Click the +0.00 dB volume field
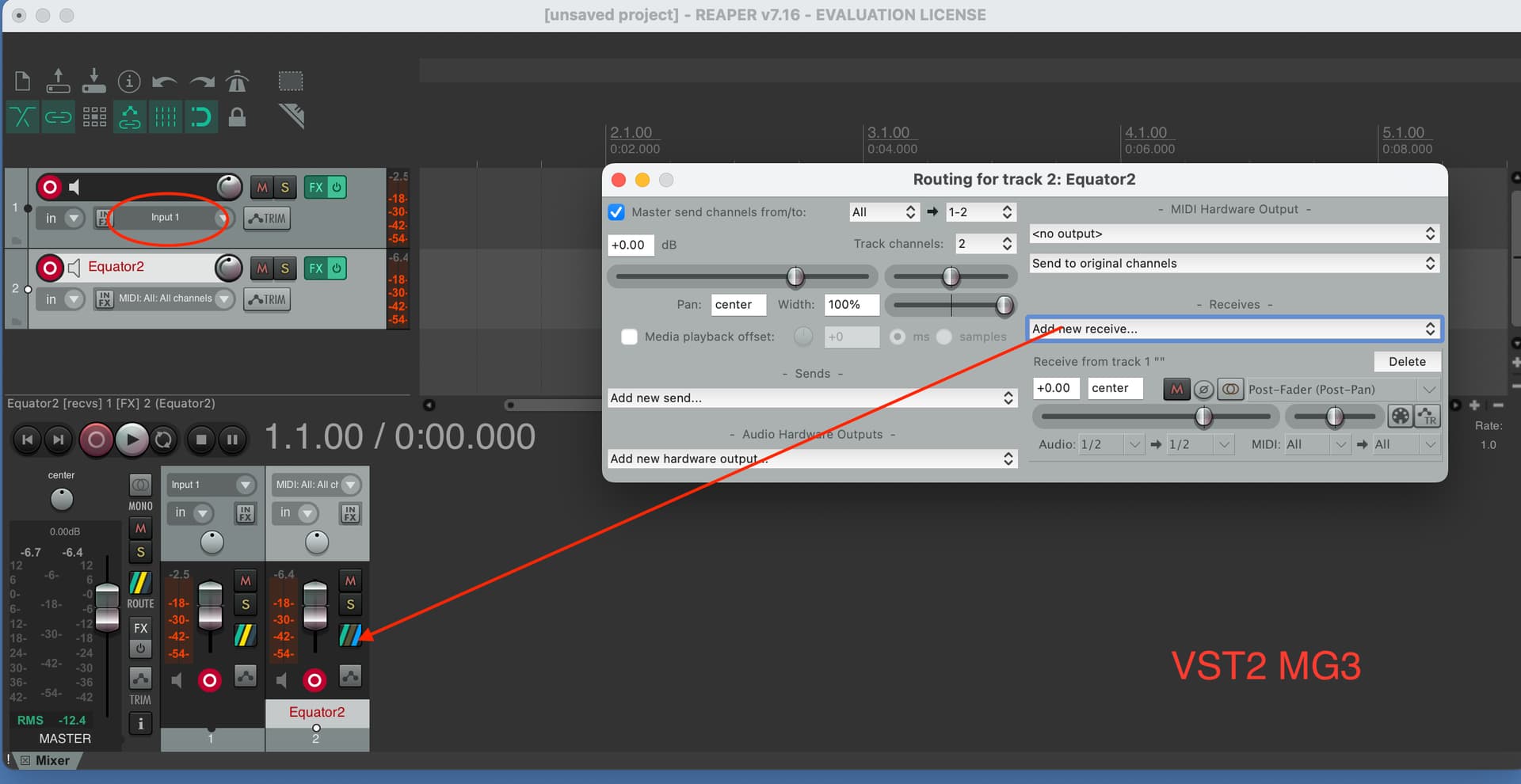The height and width of the screenshot is (784, 1521). pos(631,245)
